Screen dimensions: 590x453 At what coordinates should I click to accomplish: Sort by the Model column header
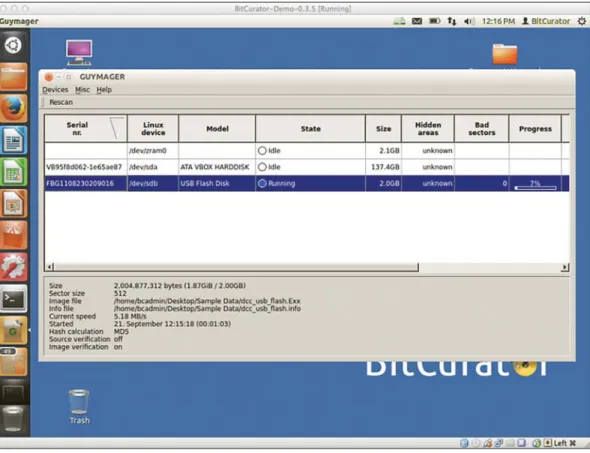[x=217, y=129]
